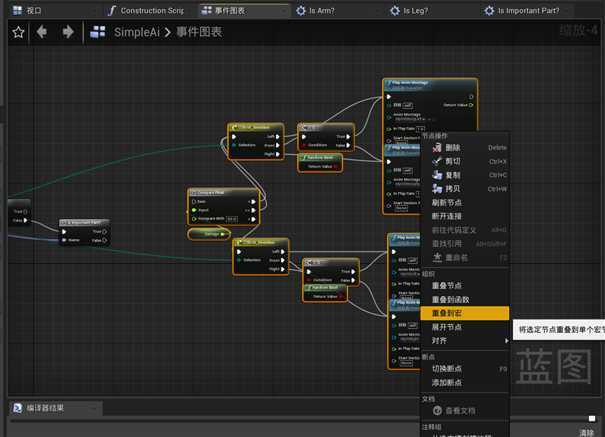The width and height of the screenshot is (605, 437).
Task: Choose highlighted 重叠到宏 menu entry
Action: coord(465,313)
